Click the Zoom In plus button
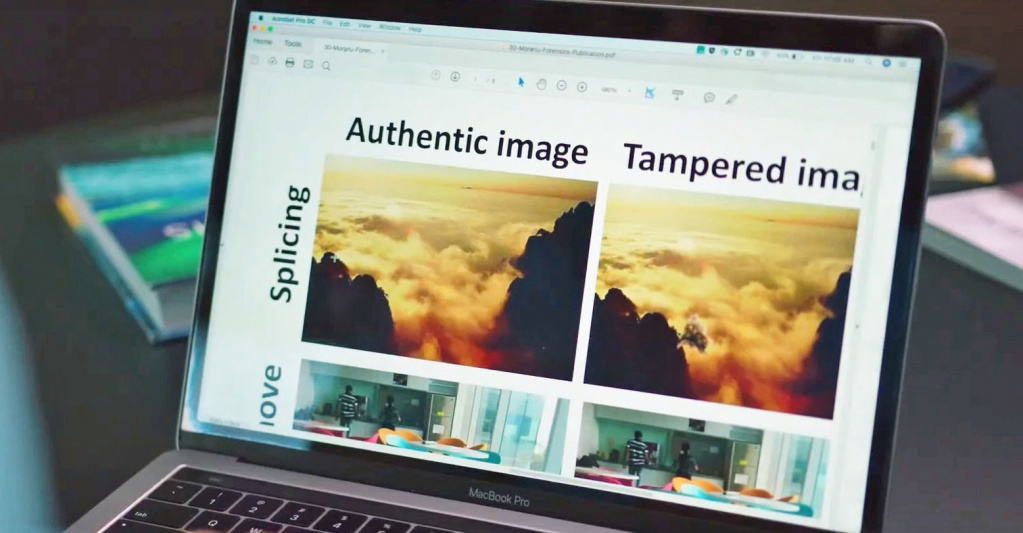Screen dimensions: 1023x533 point(582,87)
